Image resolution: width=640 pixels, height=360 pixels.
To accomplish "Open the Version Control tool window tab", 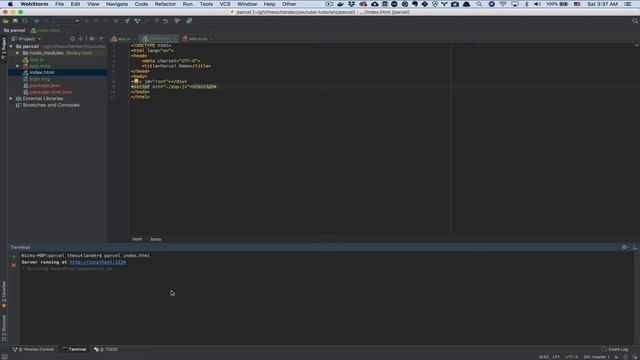I will (x=33, y=349).
